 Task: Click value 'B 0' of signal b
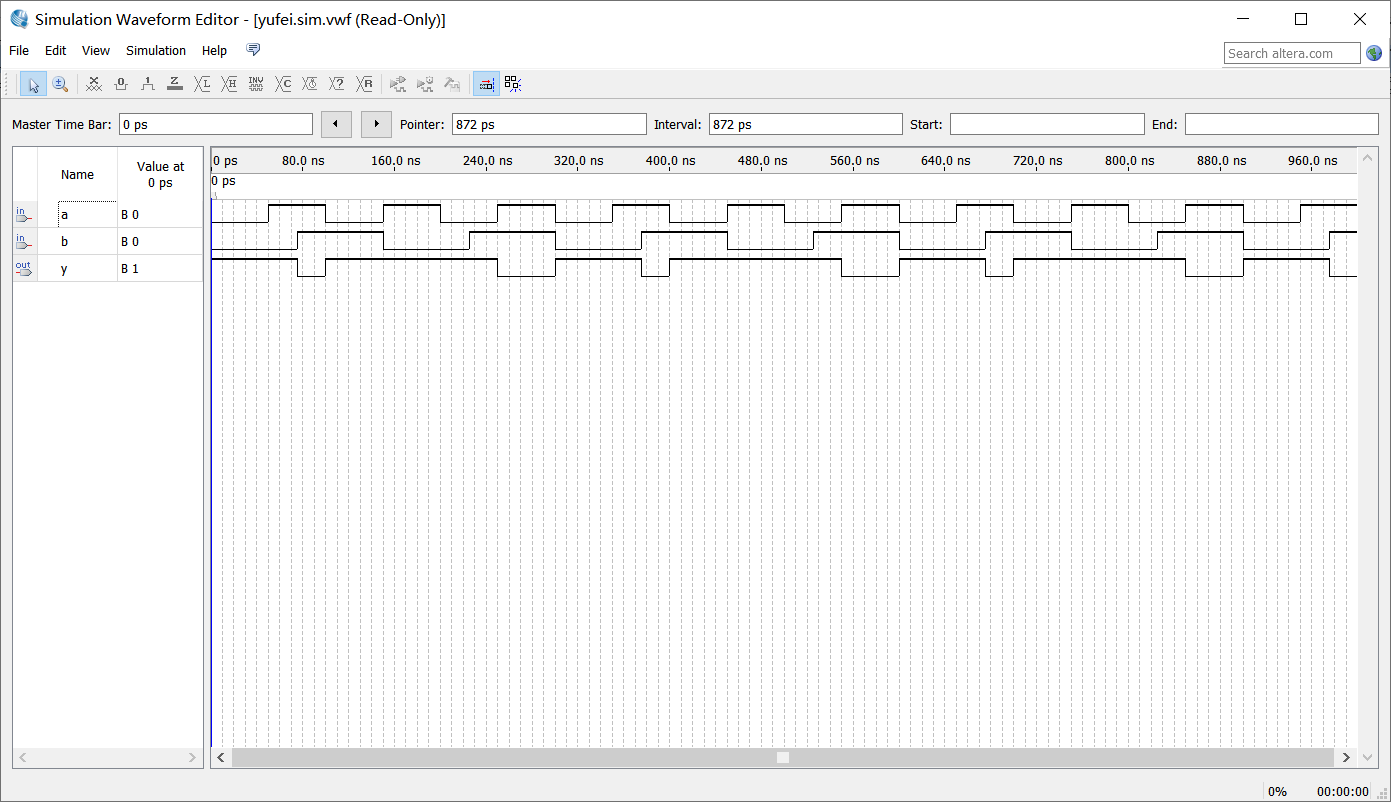(x=130, y=242)
